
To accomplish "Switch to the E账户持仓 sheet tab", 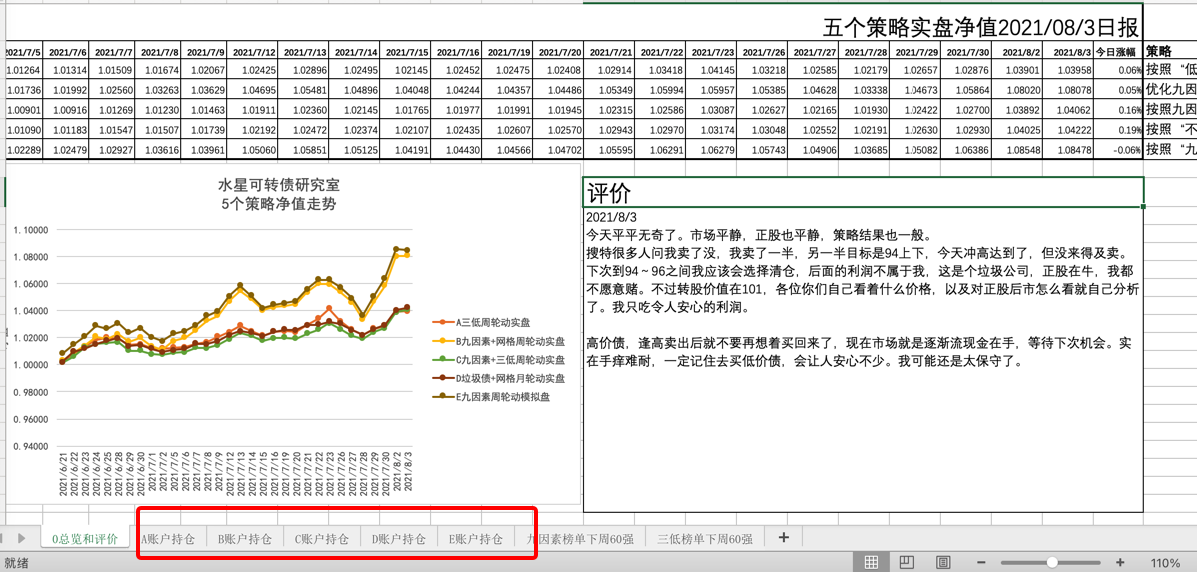I will 476,538.
